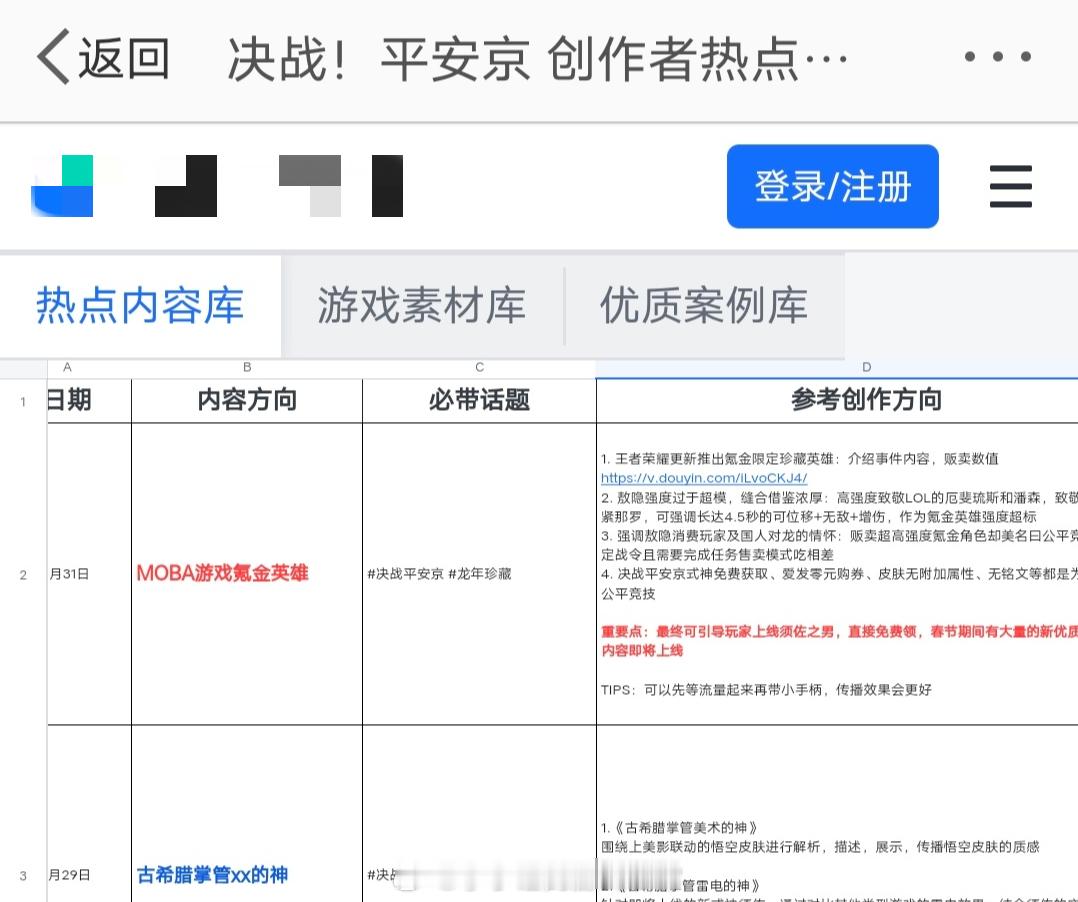The width and height of the screenshot is (1078, 902).
Task: Click the red 重要点 note text
Action: pyautogui.click(x=839, y=641)
